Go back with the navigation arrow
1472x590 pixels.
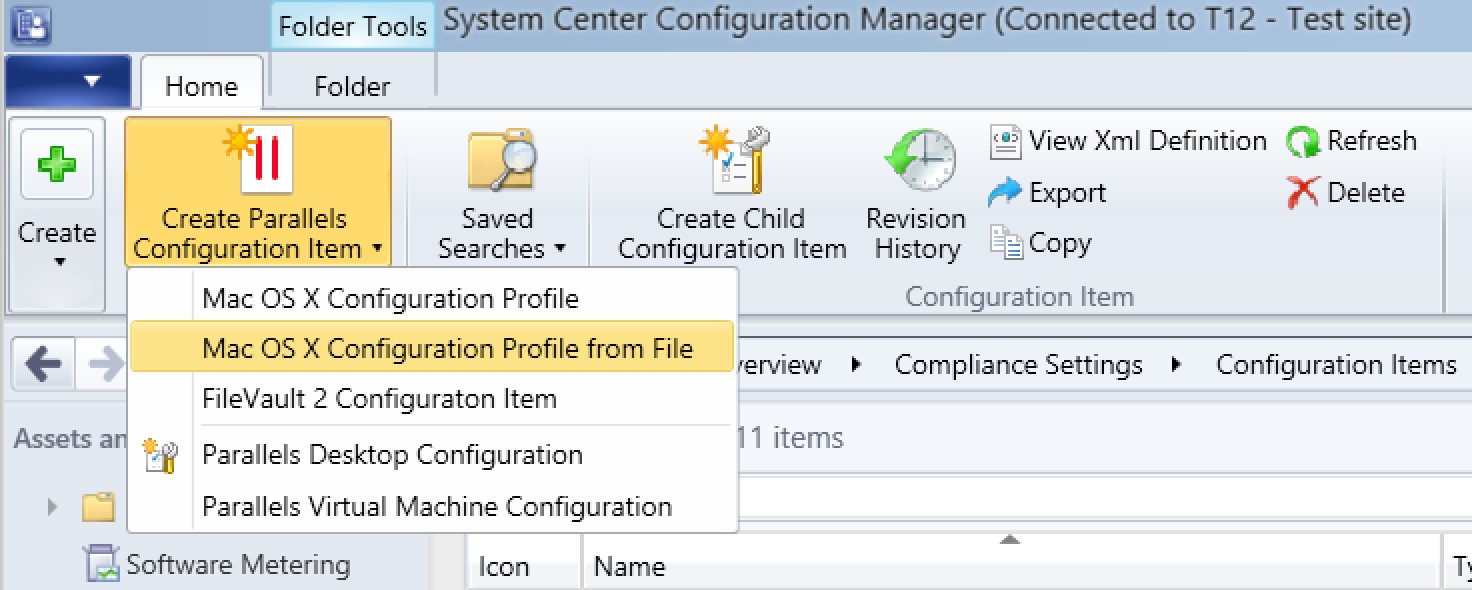43,365
